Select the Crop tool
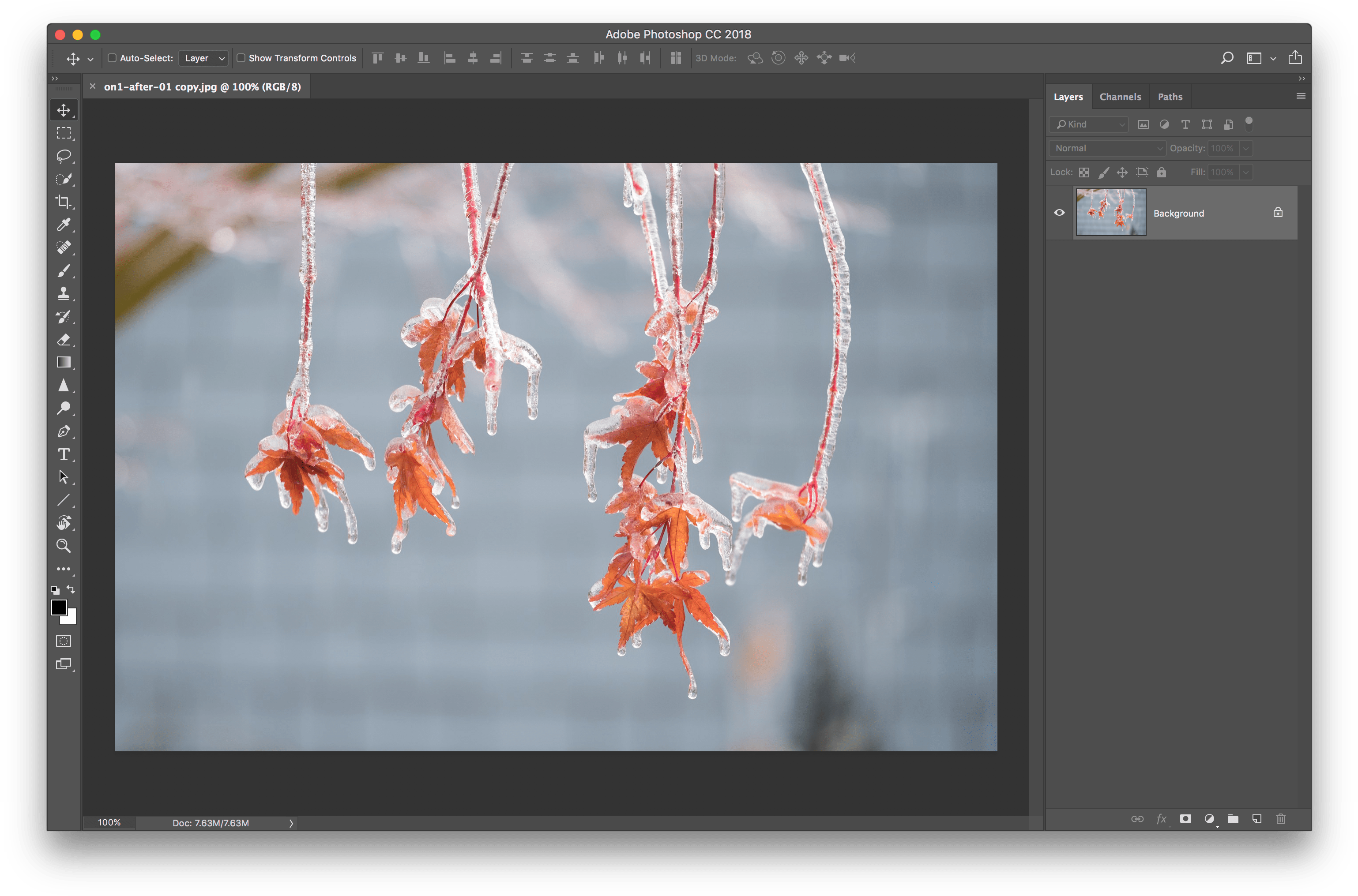Image resolution: width=1358 pixels, height=896 pixels. (64, 202)
